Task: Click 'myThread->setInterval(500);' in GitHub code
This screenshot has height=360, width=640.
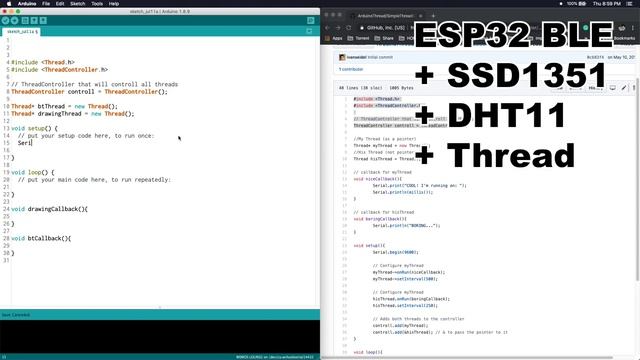Action: click(405, 279)
